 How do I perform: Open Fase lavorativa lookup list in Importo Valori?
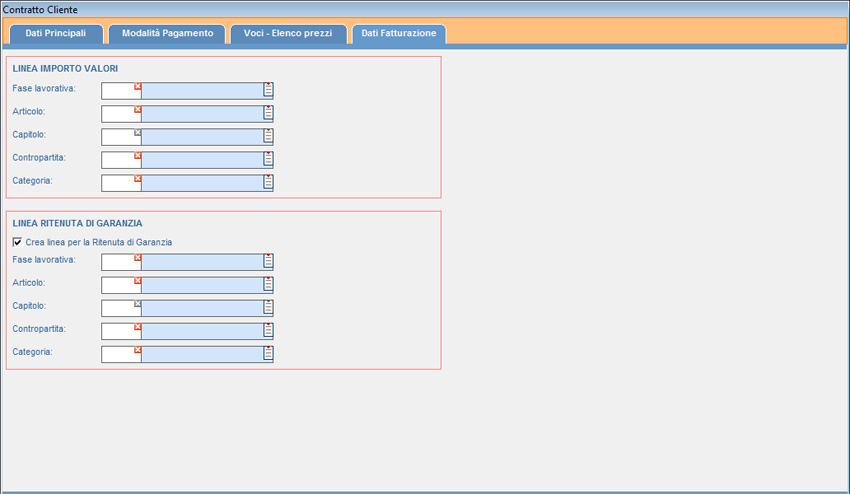(268, 91)
